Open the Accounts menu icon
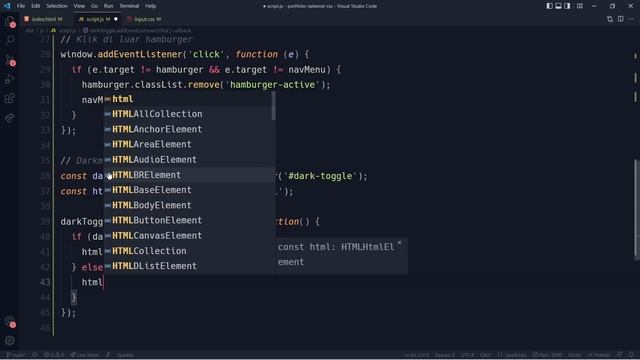 click(10, 322)
